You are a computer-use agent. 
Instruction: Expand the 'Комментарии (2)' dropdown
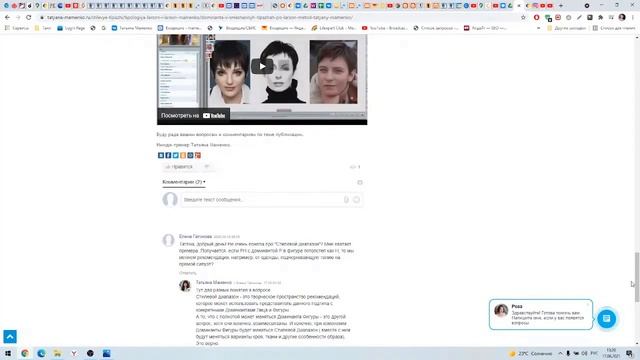tap(184, 182)
